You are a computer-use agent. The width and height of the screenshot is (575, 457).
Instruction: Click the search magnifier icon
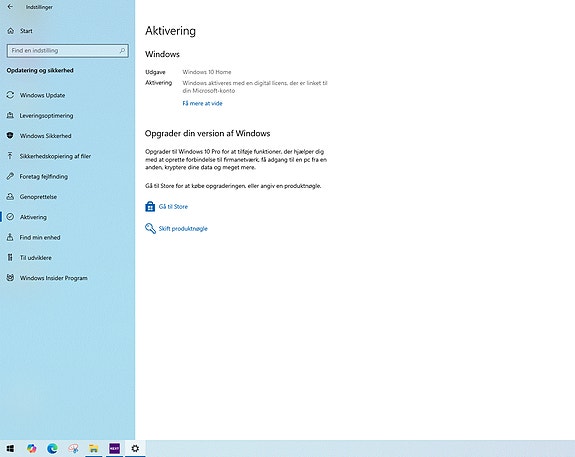click(122, 51)
